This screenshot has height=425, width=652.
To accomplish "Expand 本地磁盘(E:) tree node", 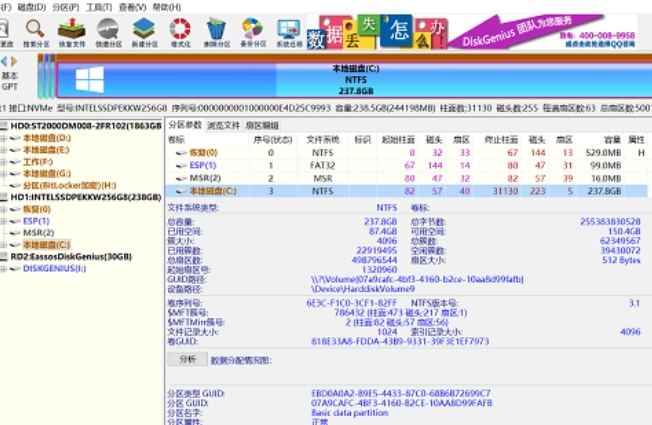I will click(3, 150).
